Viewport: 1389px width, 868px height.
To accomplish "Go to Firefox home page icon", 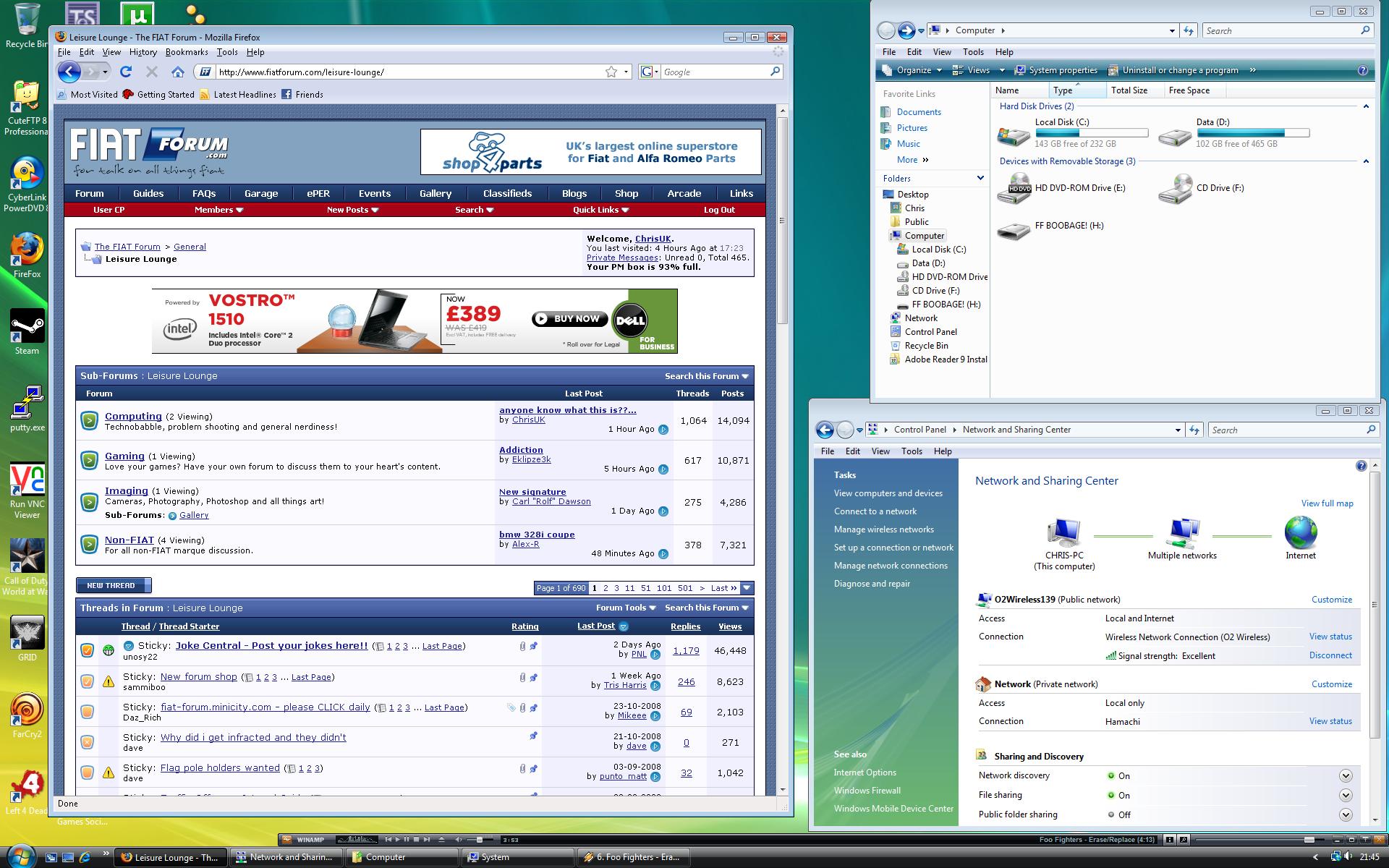I will (178, 72).
